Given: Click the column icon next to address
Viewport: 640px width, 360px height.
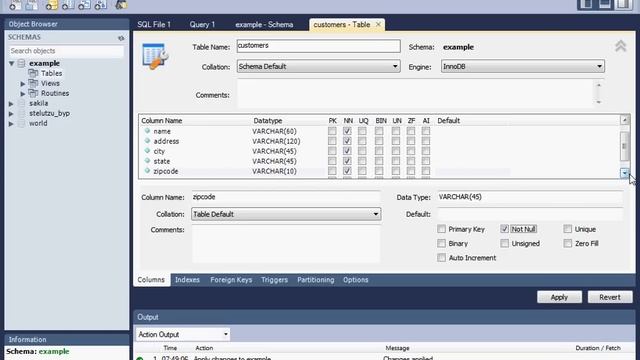Looking at the screenshot, I should tap(147, 141).
